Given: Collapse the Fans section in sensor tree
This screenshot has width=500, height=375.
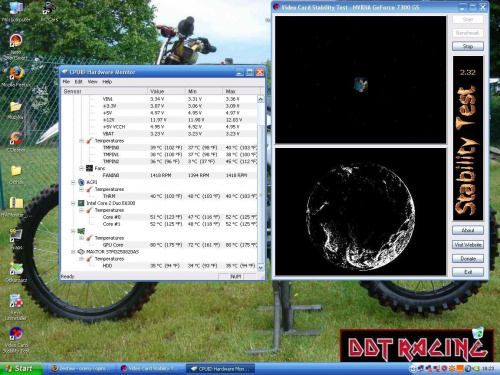Looking at the screenshot, I should coord(81,168).
